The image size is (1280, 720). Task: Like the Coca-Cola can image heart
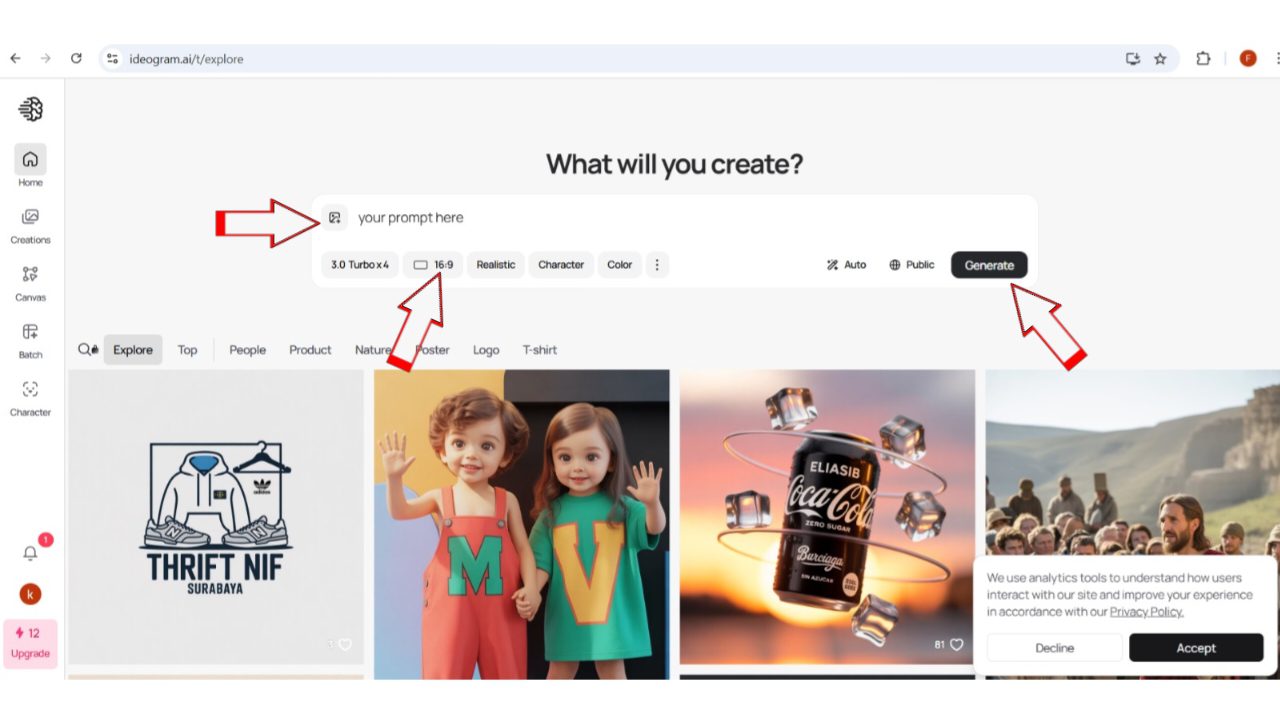click(x=956, y=645)
